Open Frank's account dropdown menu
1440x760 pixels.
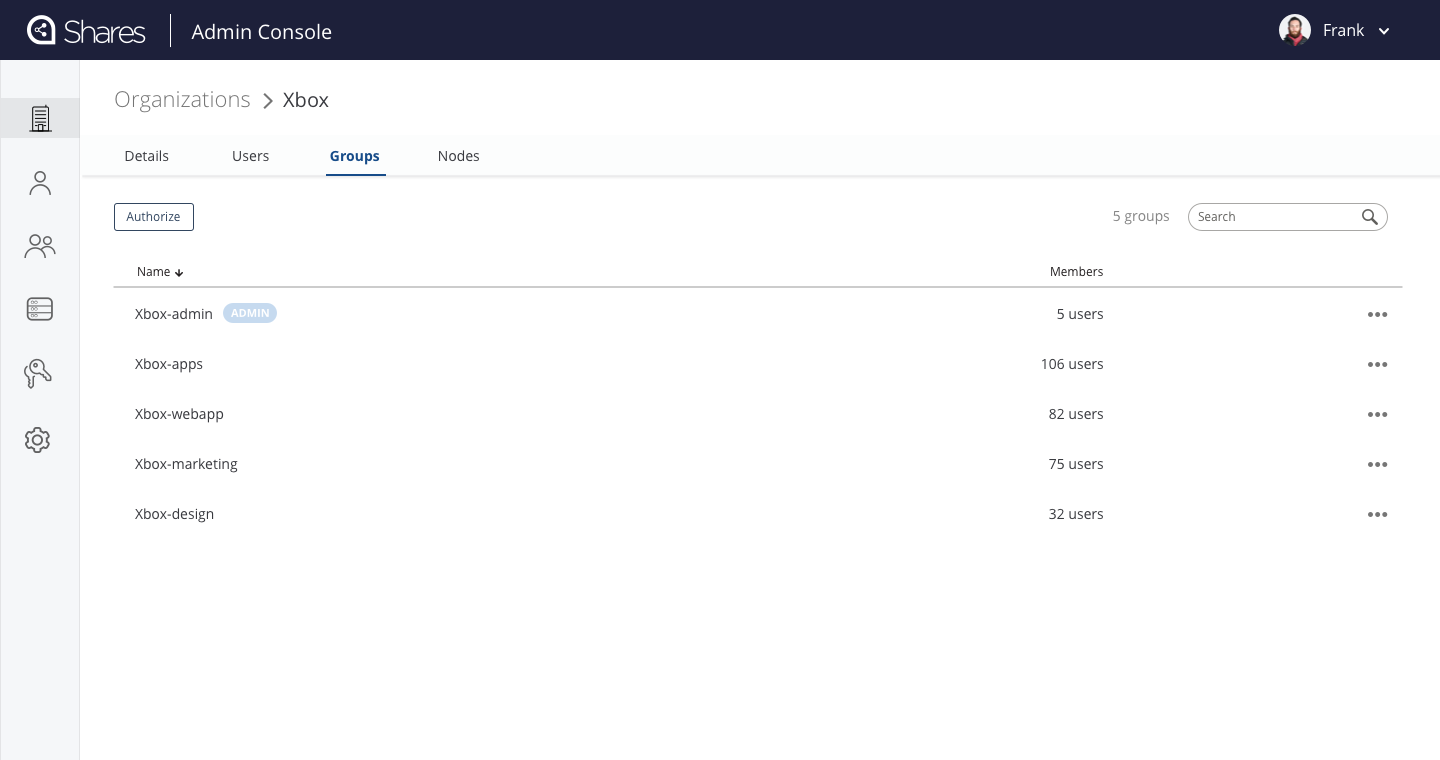pos(1384,31)
